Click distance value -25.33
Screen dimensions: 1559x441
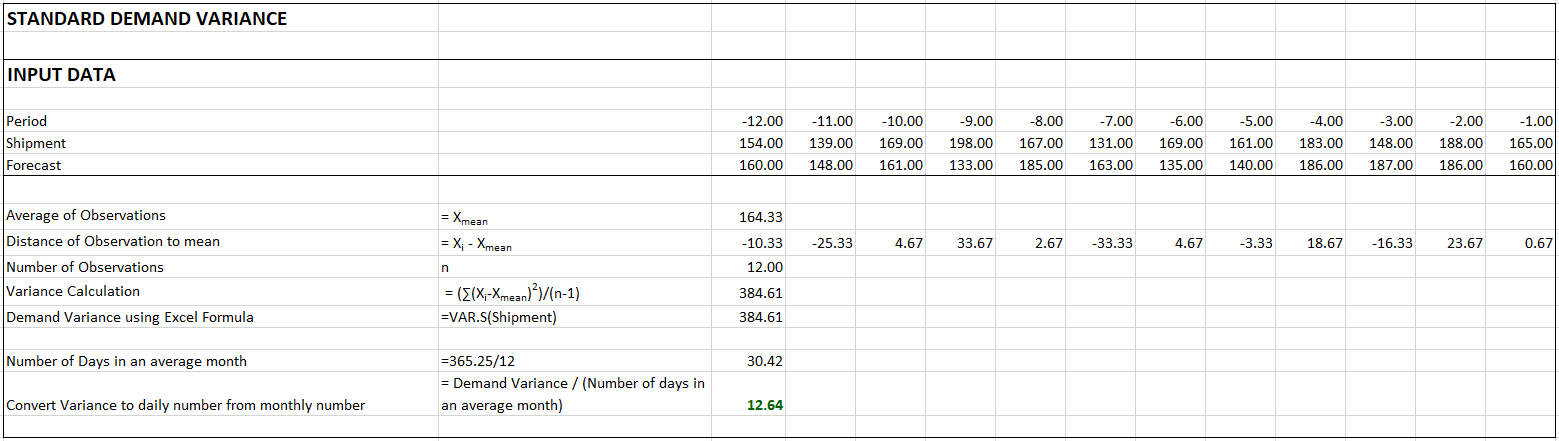coord(832,242)
